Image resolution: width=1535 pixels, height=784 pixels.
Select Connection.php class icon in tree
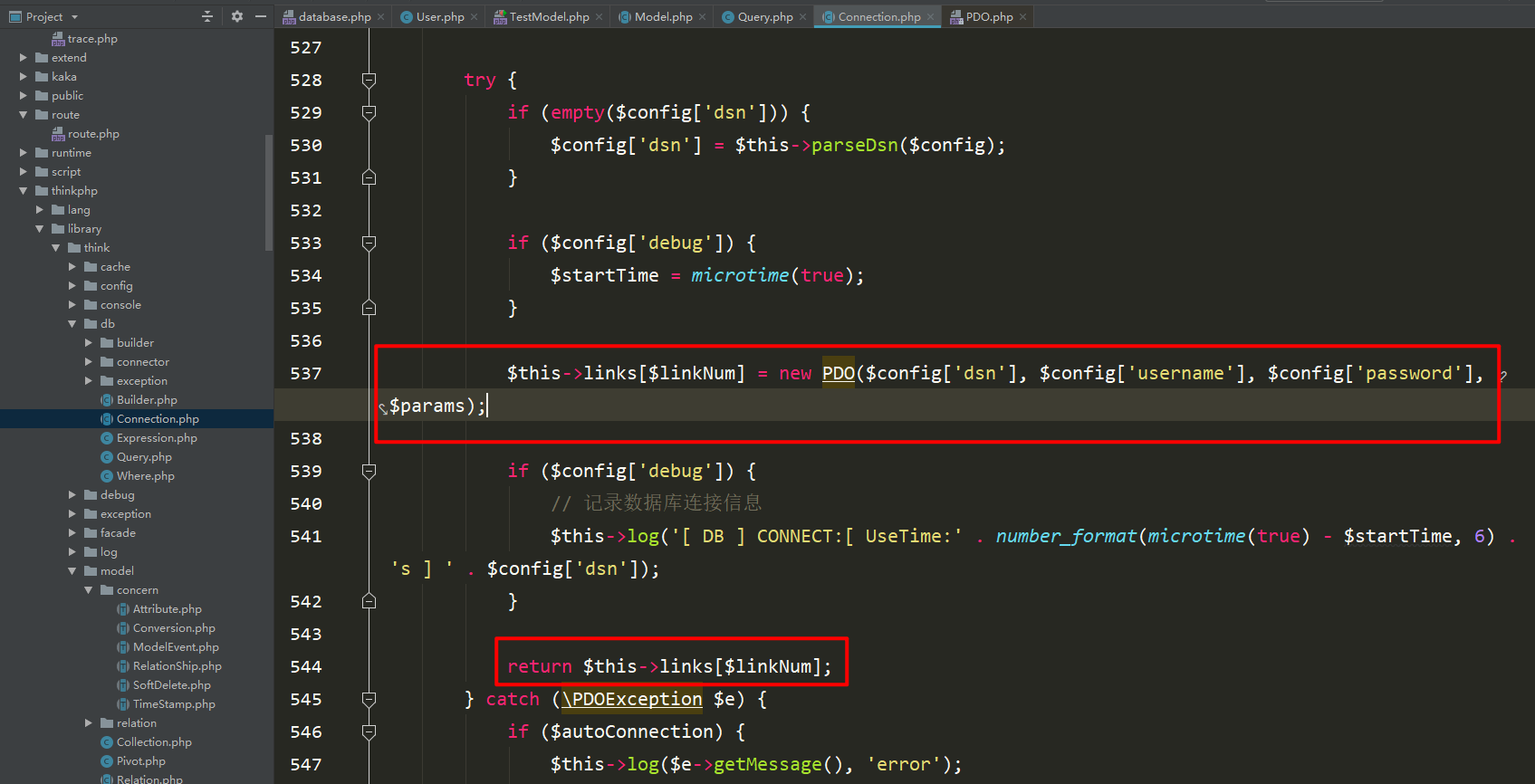pyautogui.click(x=107, y=419)
